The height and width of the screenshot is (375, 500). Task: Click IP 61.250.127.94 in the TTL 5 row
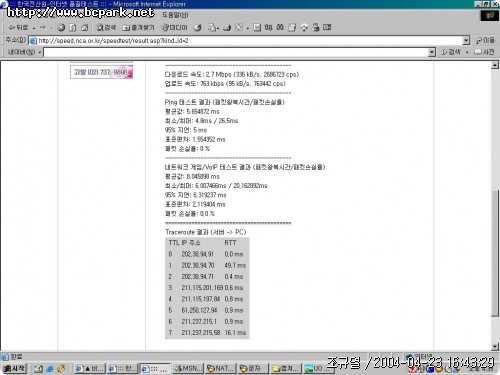199,310
